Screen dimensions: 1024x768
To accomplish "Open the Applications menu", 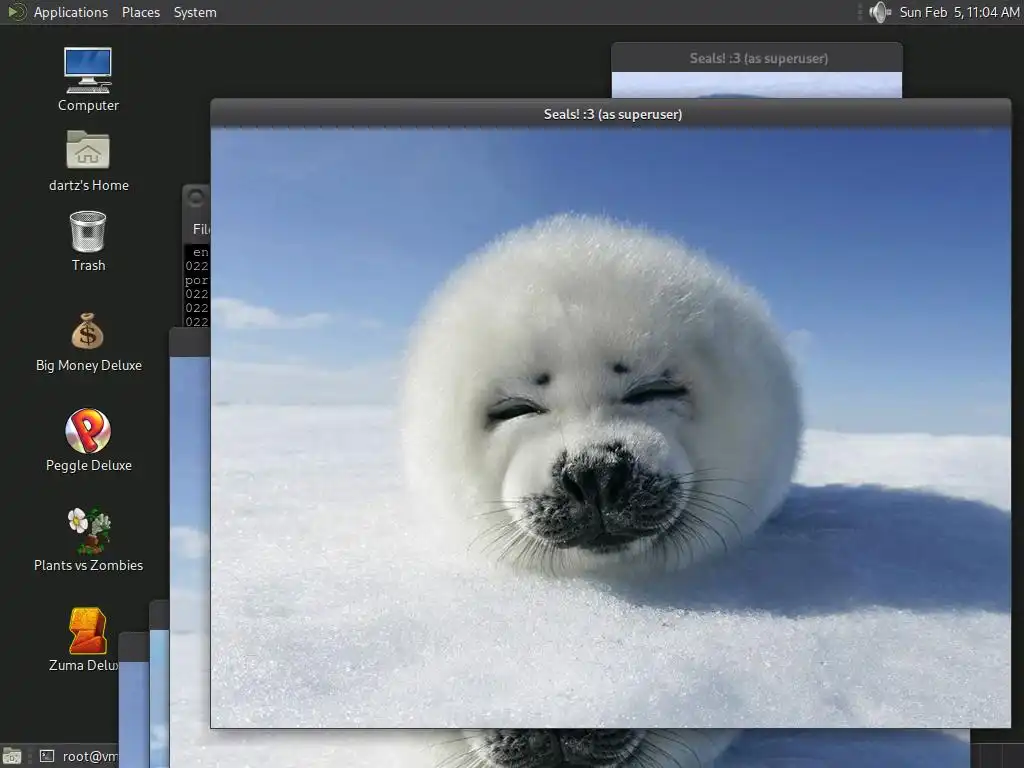I will [x=70, y=12].
